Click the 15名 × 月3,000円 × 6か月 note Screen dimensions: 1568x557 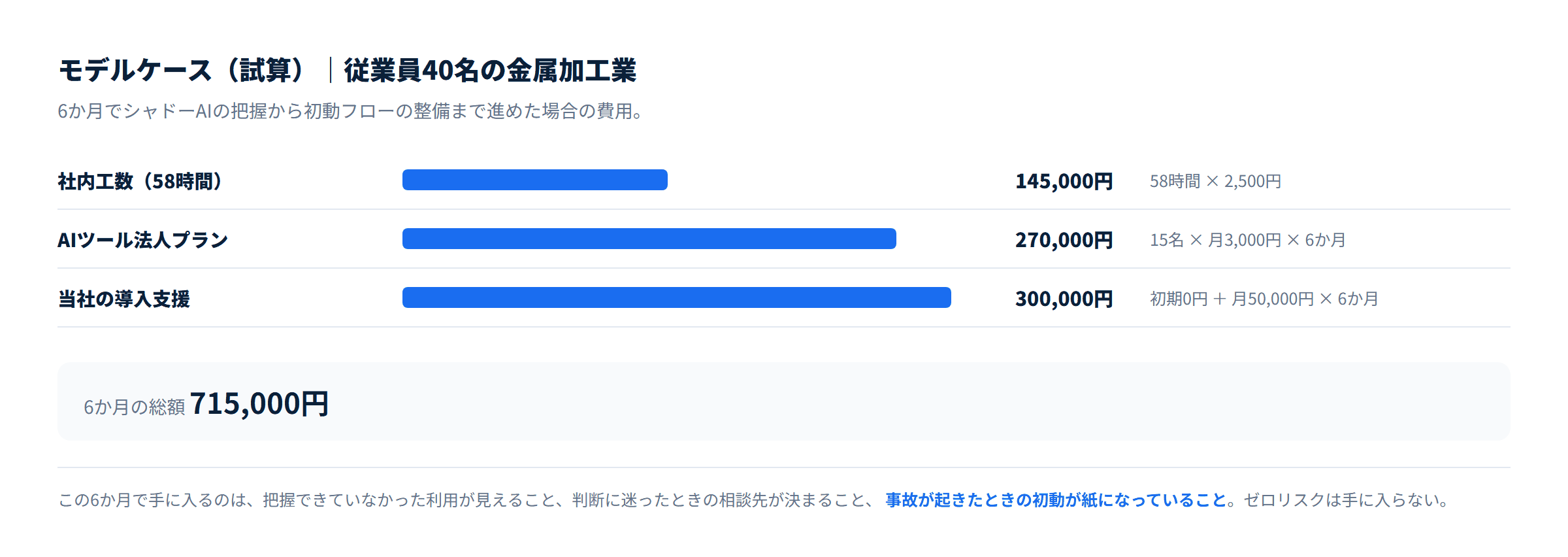1248,240
